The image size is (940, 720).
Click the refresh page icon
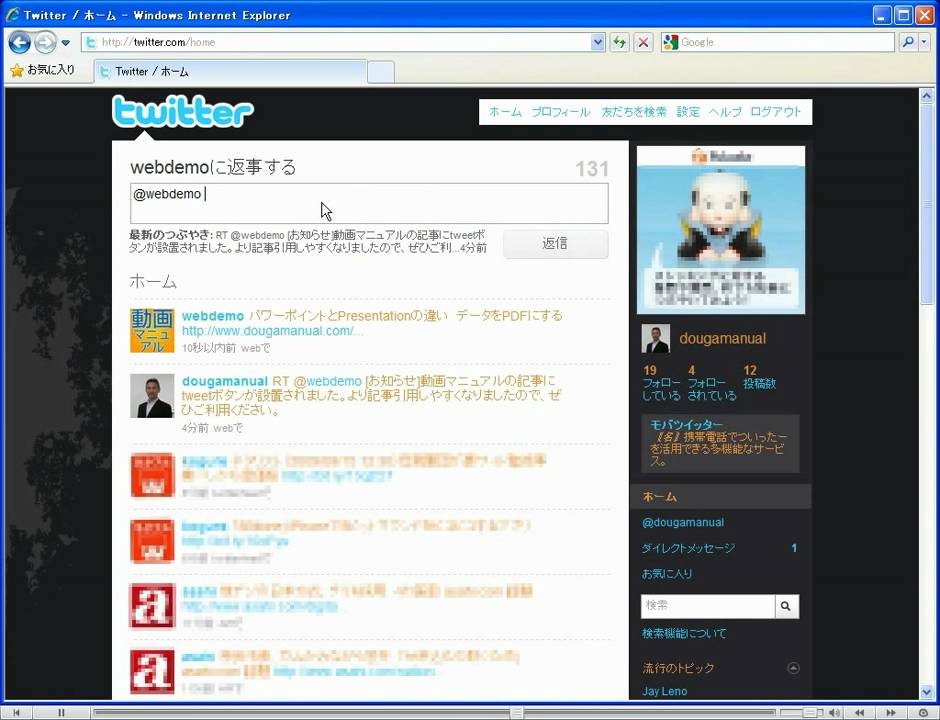tap(620, 42)
